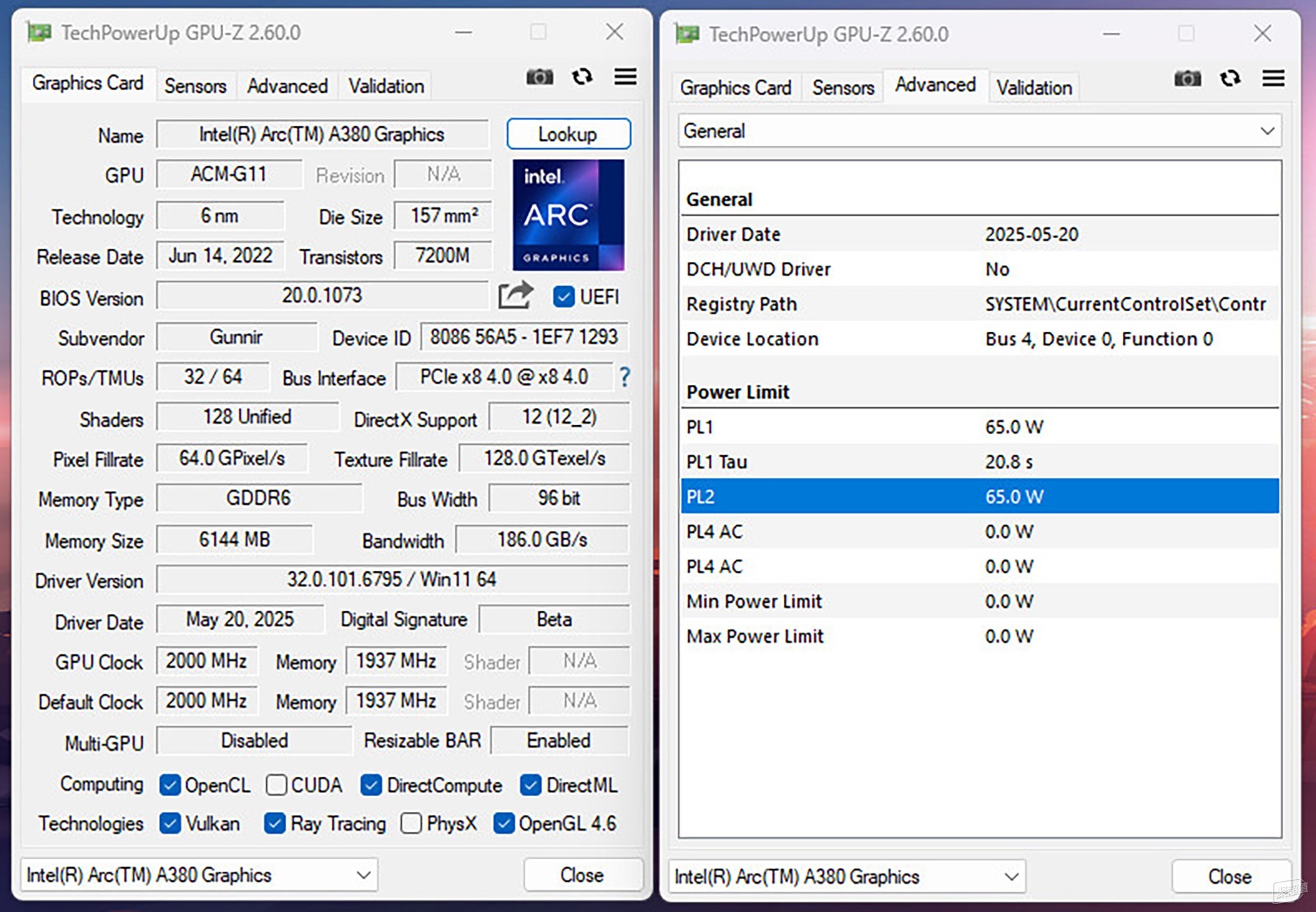Image resolution: width=1316 pixels, height=912 pixels.
Task: Click the Resizable BAR field showing Enabled
Action: click(559, 741)
